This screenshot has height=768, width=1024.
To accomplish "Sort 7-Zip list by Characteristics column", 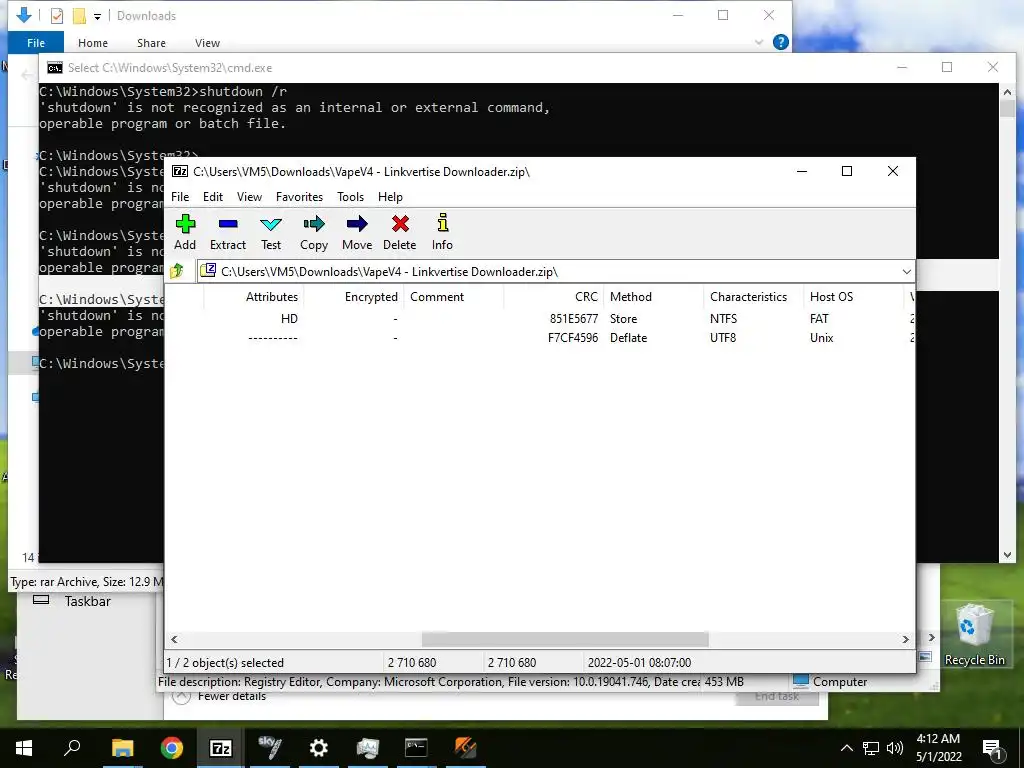I will [x=754, y=296].
